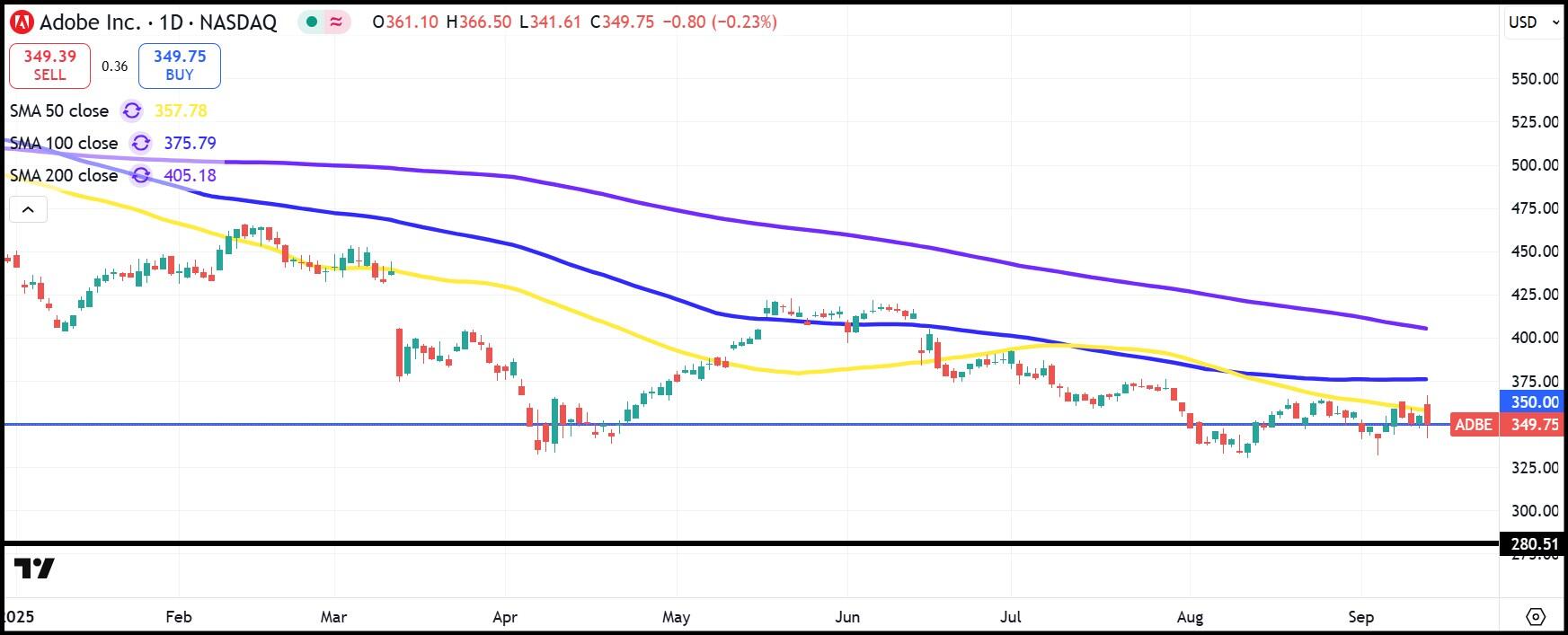The height and width of the screenshot is (635, 1568).
Task: Click the 280.51 price label on the axis
Action: (1533, 544)
